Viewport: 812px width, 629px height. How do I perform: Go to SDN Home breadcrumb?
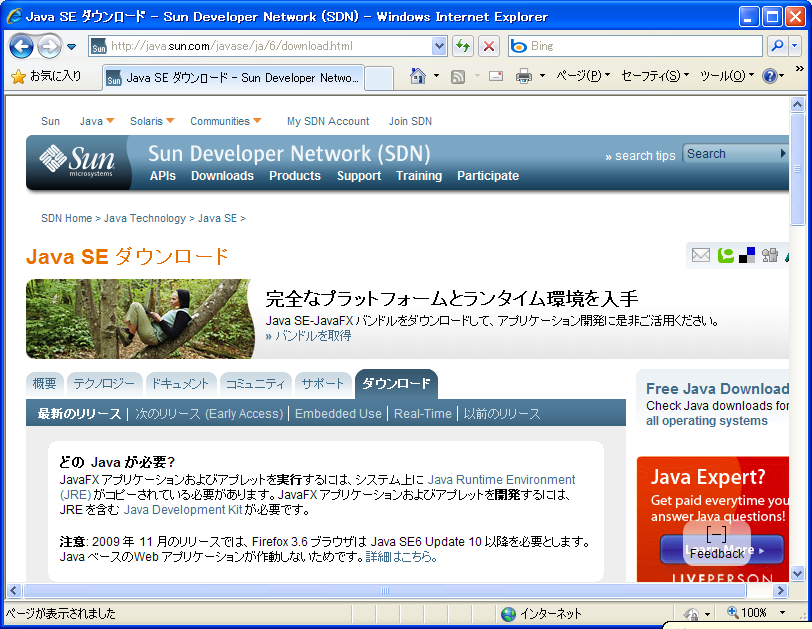coord(66,218)
